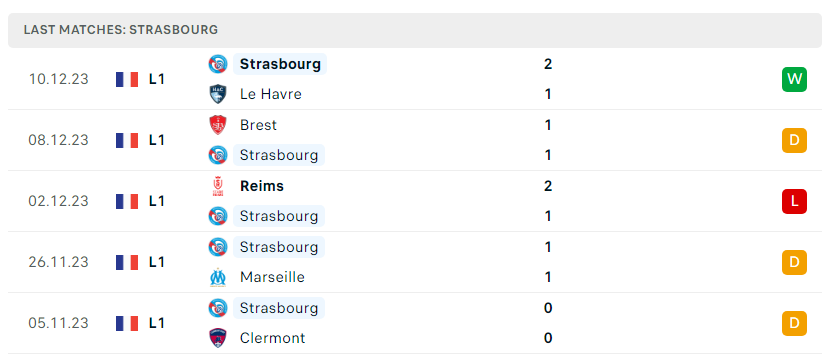Click the green W result badge

point(794,79)
